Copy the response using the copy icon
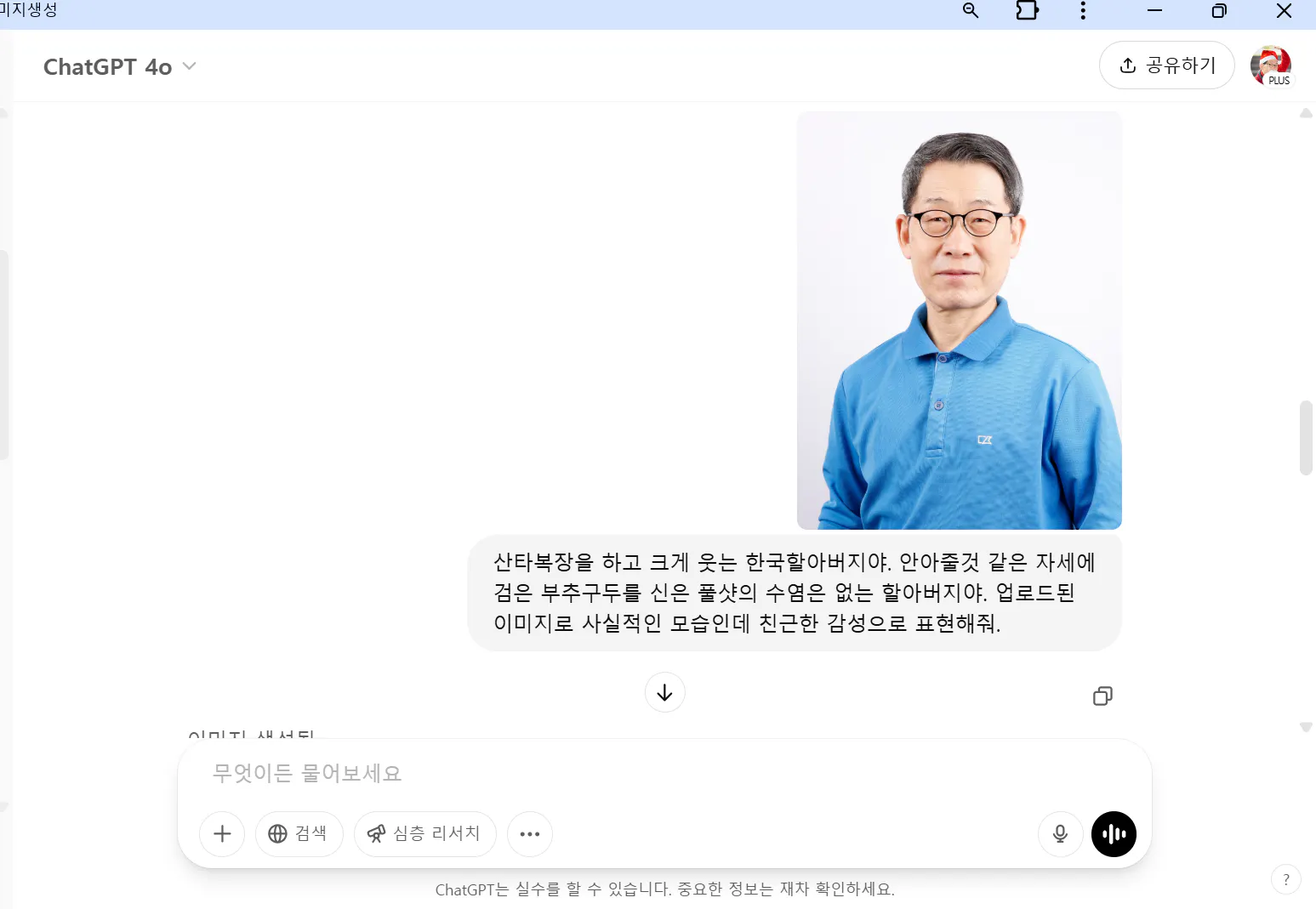The width and height of the screenshot is (1316, 909). tap(1102, 696)
